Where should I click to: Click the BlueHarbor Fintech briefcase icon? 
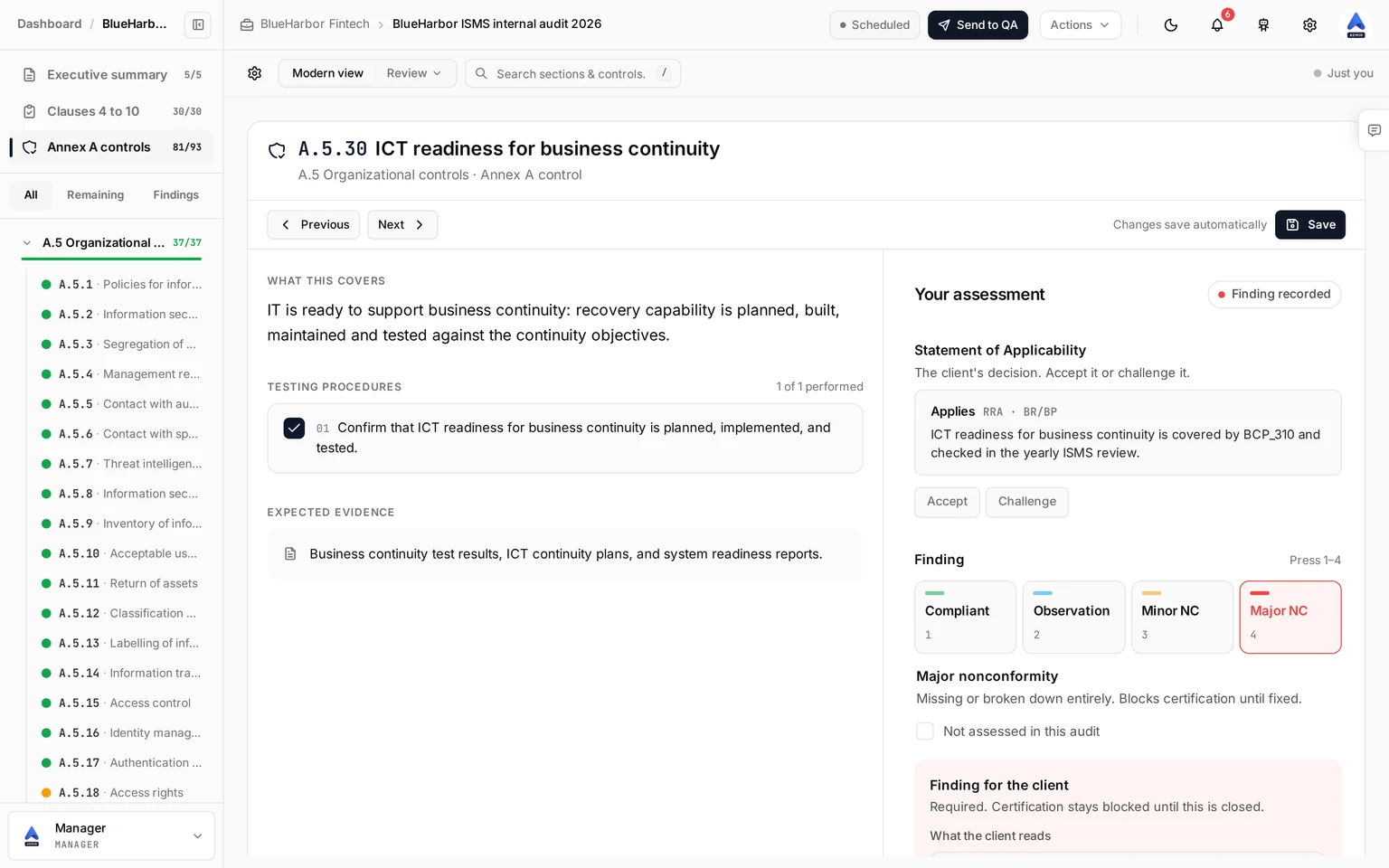point(247,24)
